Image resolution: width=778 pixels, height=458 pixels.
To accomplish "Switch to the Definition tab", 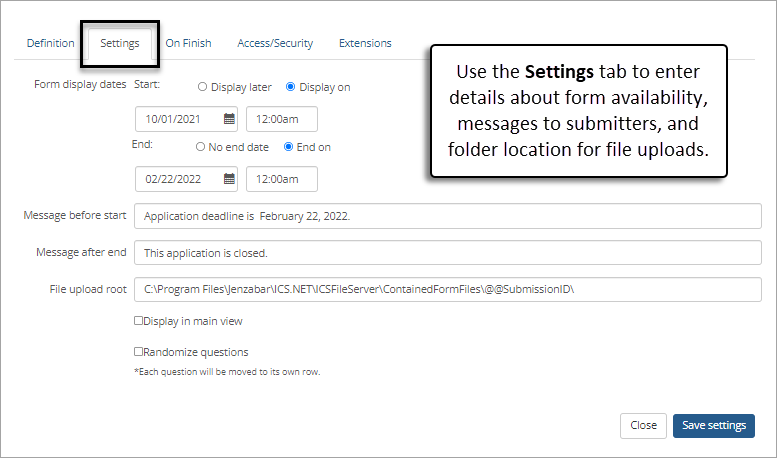I will click(50, 44).
